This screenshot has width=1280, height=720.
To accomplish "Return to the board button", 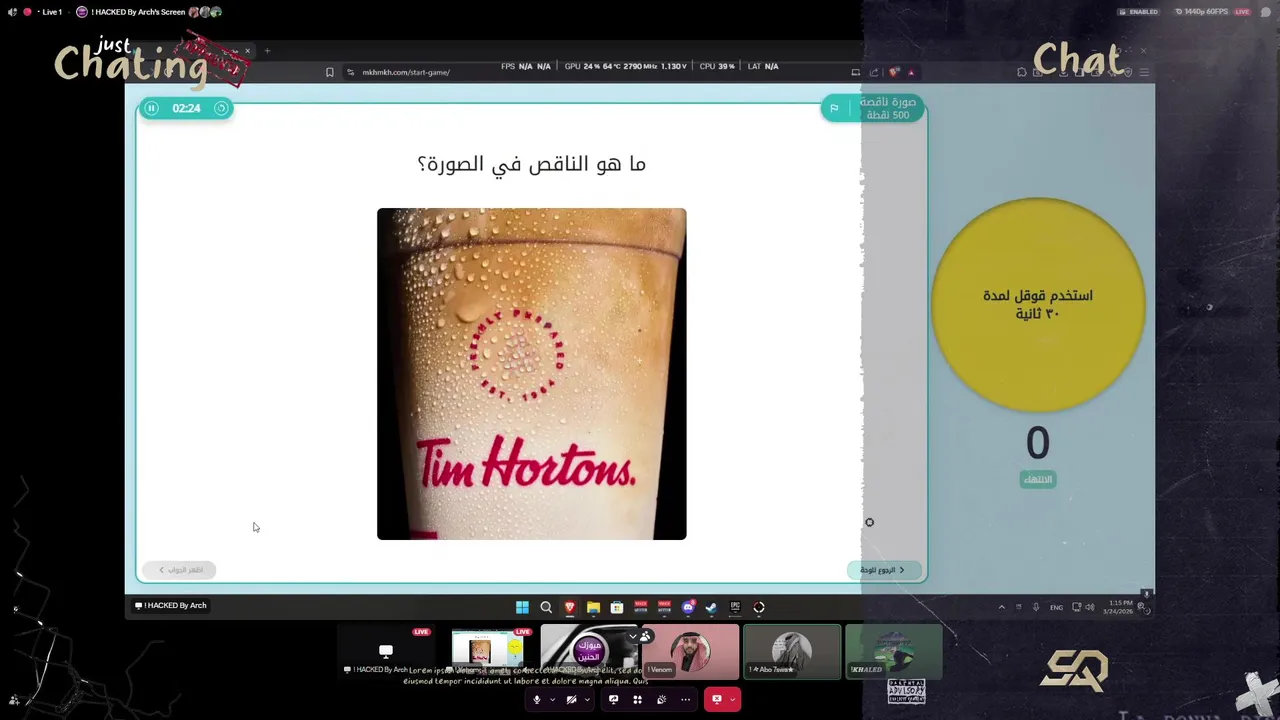I will click(883, 570).
